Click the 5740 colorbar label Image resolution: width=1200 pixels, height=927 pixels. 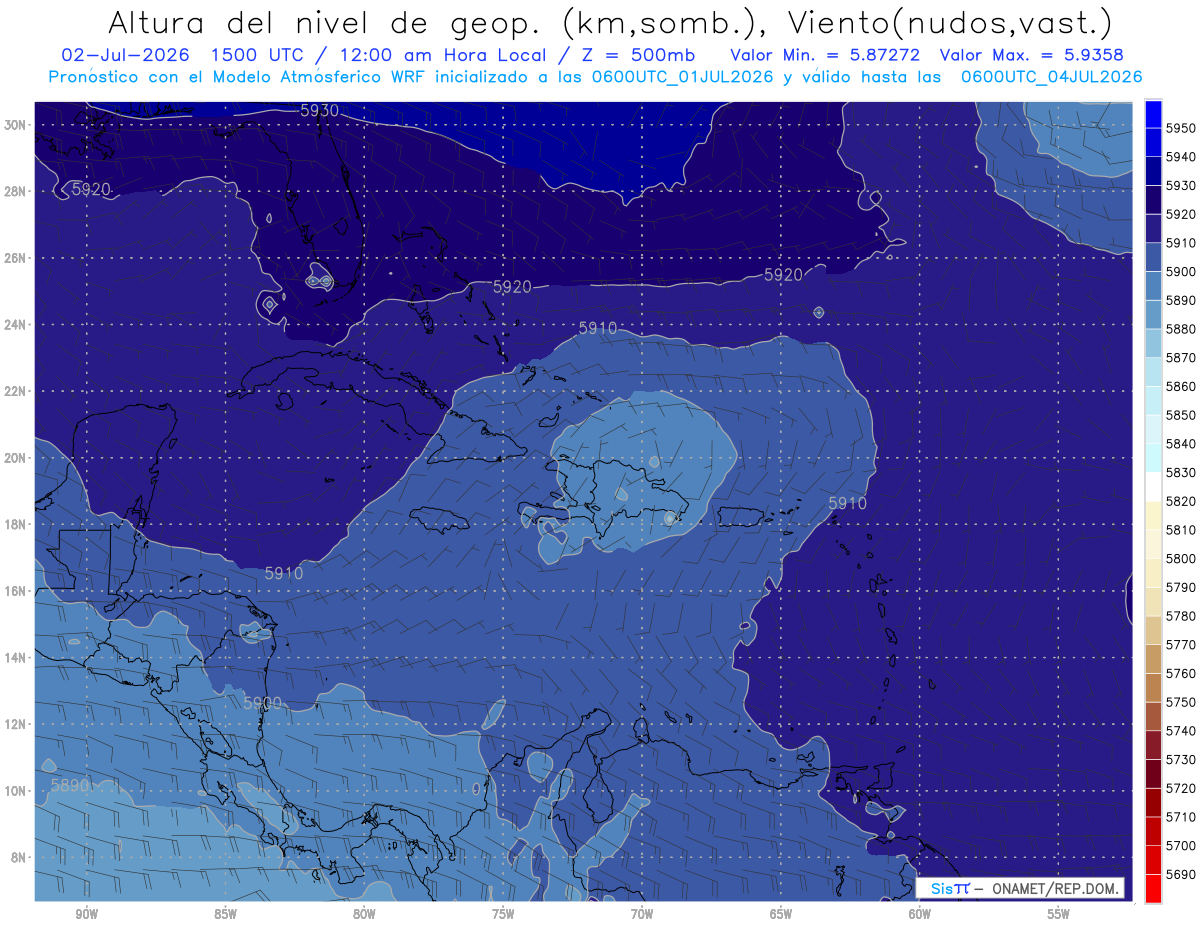1181,731
